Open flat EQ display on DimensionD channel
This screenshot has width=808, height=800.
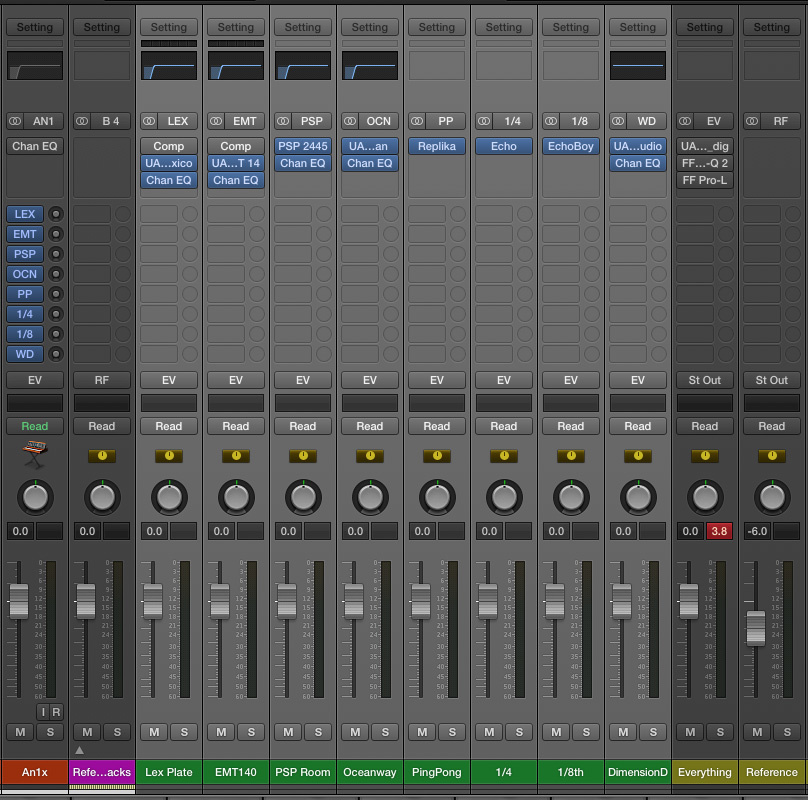click(x=638, y=65)
